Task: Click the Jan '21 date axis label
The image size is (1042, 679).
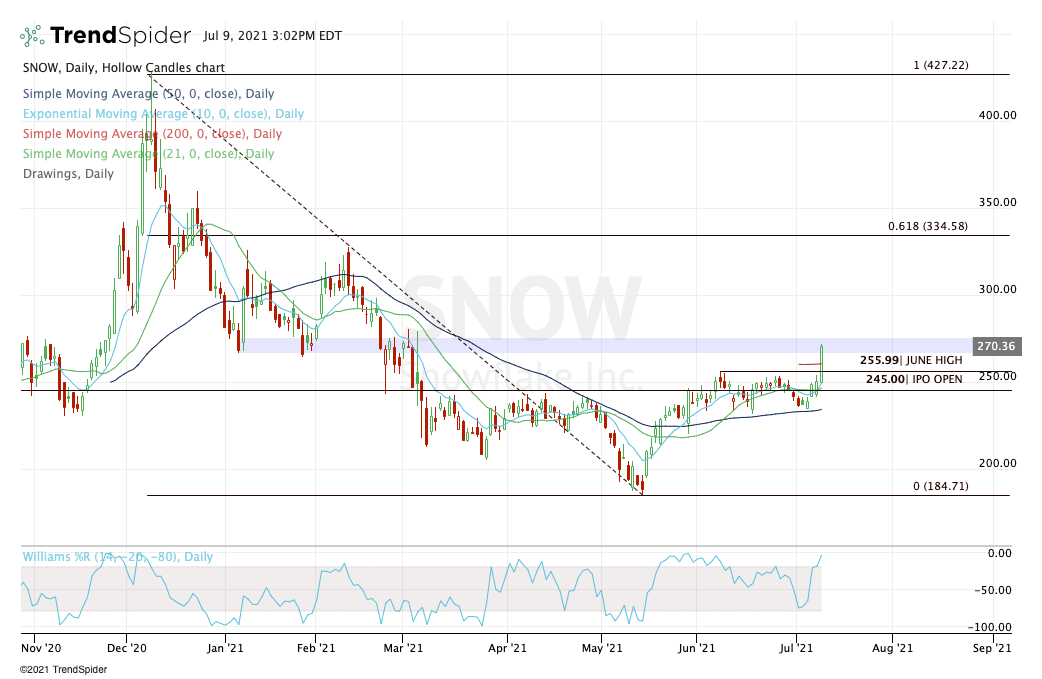Action: tap(226, 648)
